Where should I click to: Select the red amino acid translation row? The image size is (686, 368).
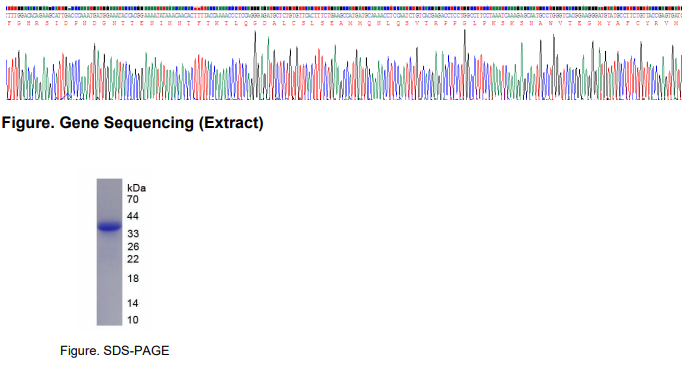click(343, 23)
